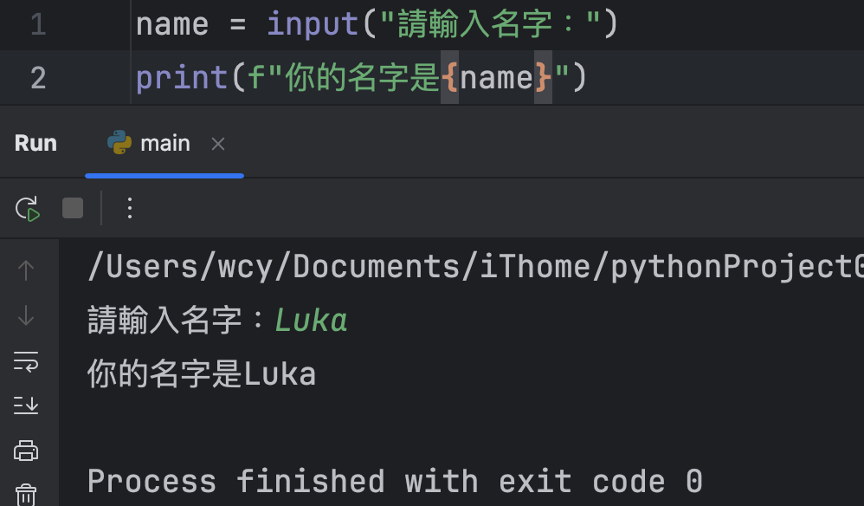Open the vertical three-dot more options

pos(130,208)
